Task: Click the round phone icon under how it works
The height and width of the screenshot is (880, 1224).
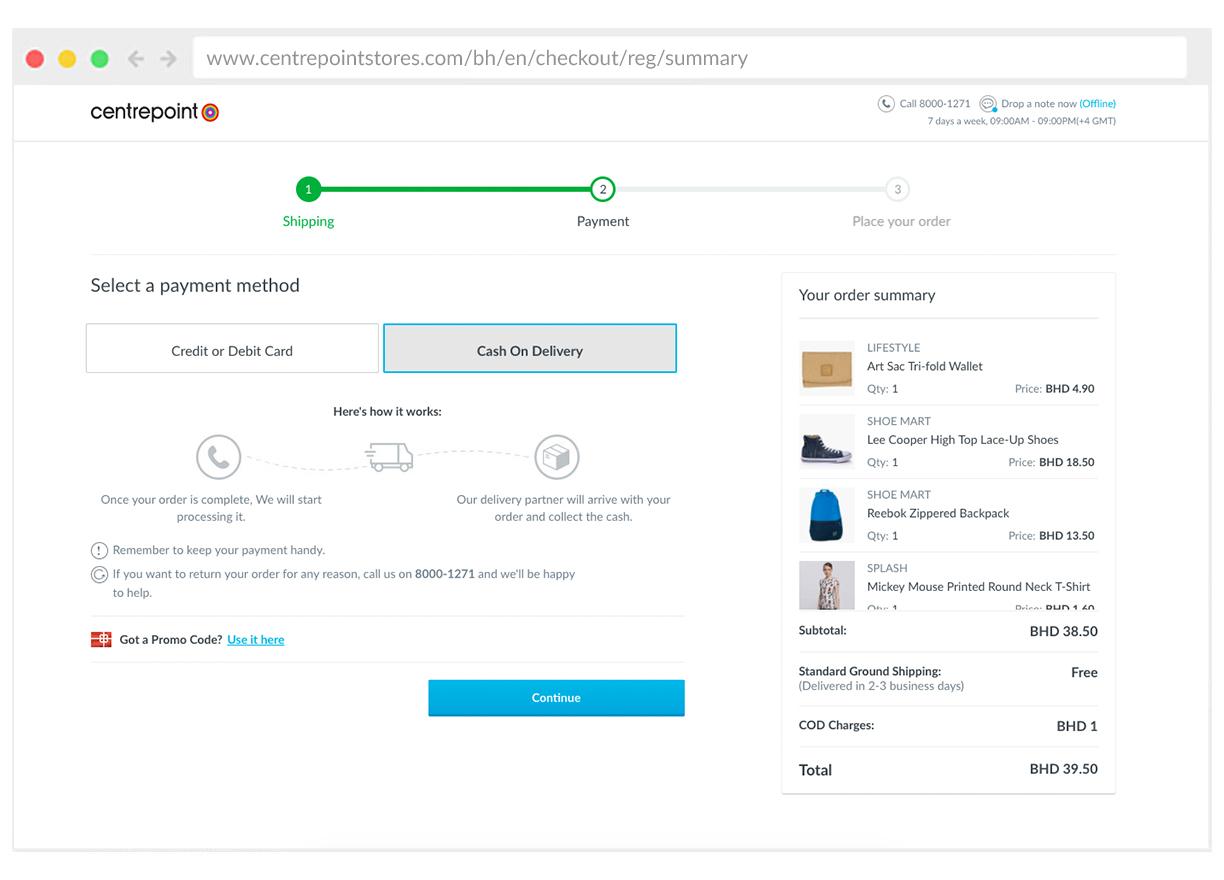Action: point(218,457)
